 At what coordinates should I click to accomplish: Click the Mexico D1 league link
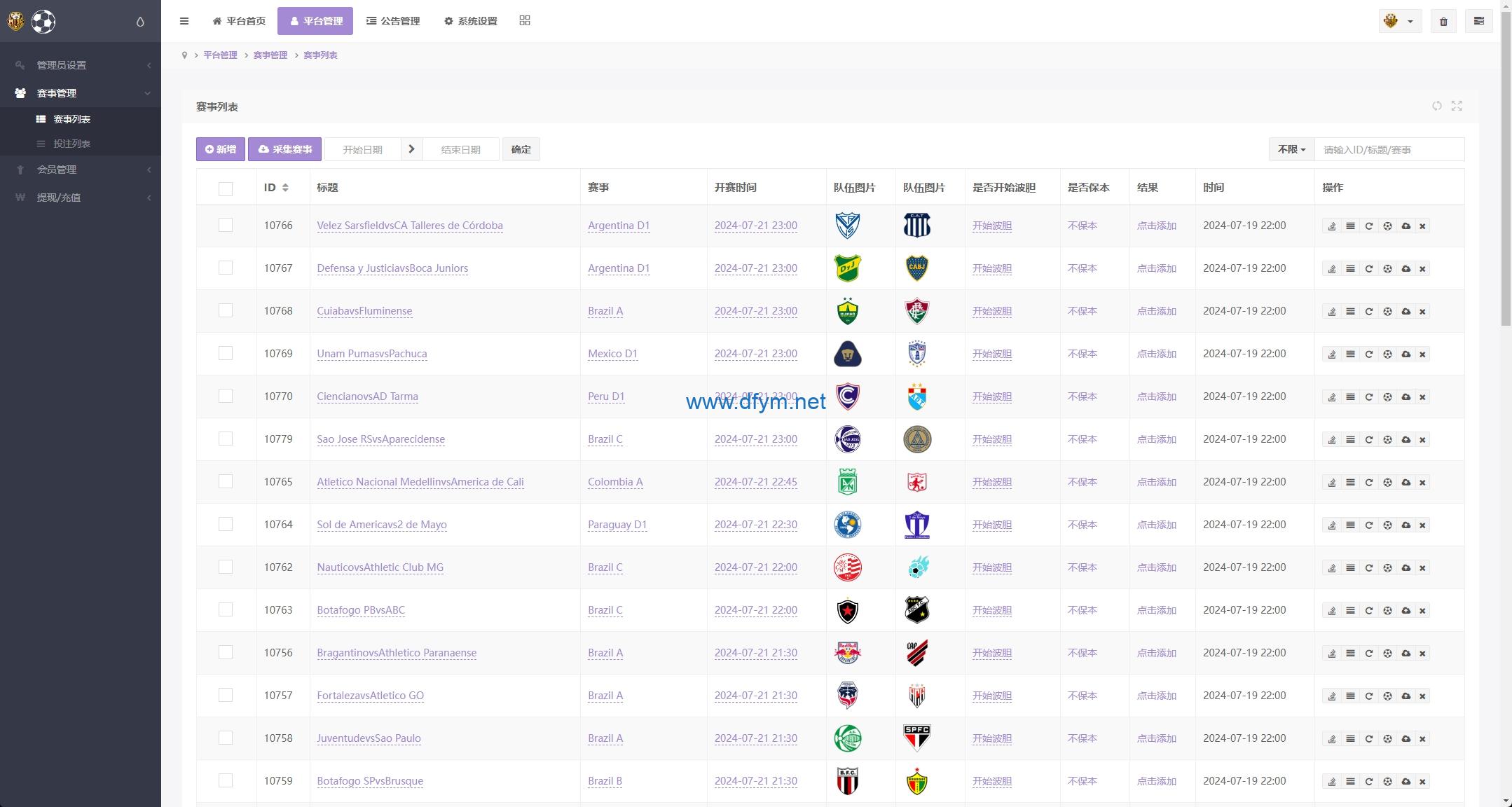pyautogui.click(x=613, y=354)
